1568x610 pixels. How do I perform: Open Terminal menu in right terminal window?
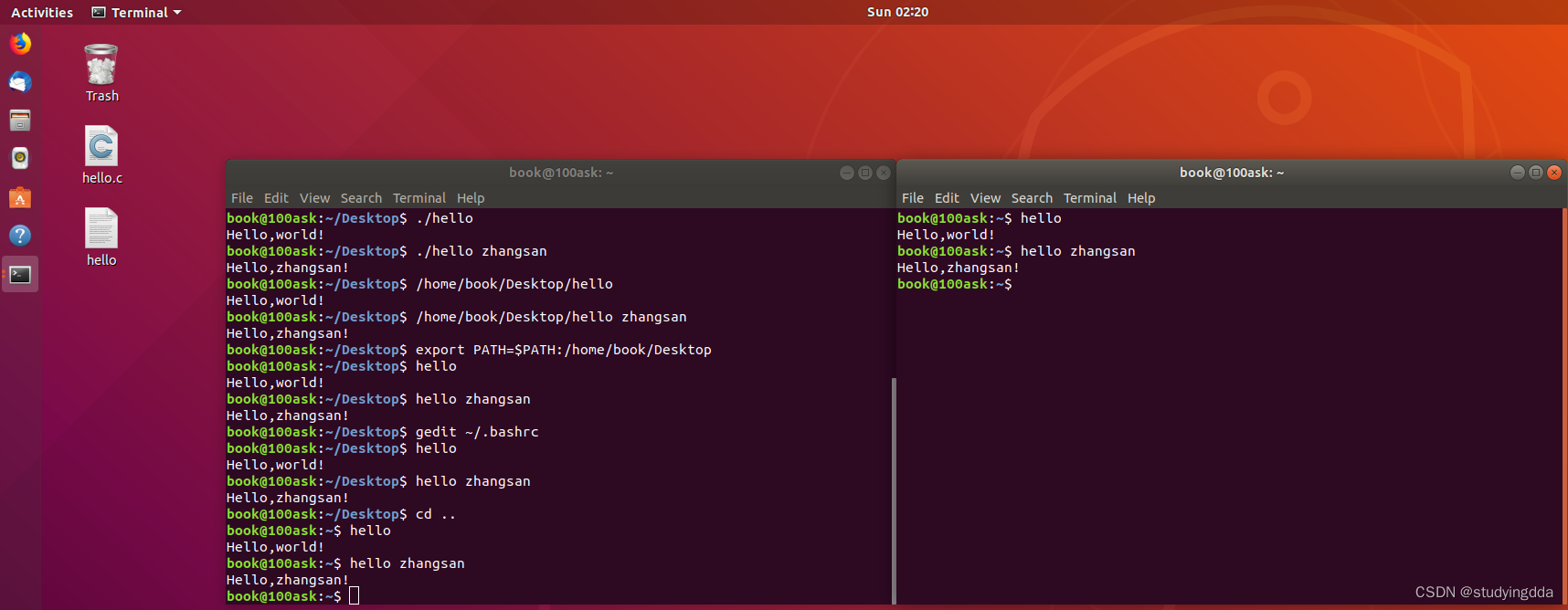click(1090, 198)
